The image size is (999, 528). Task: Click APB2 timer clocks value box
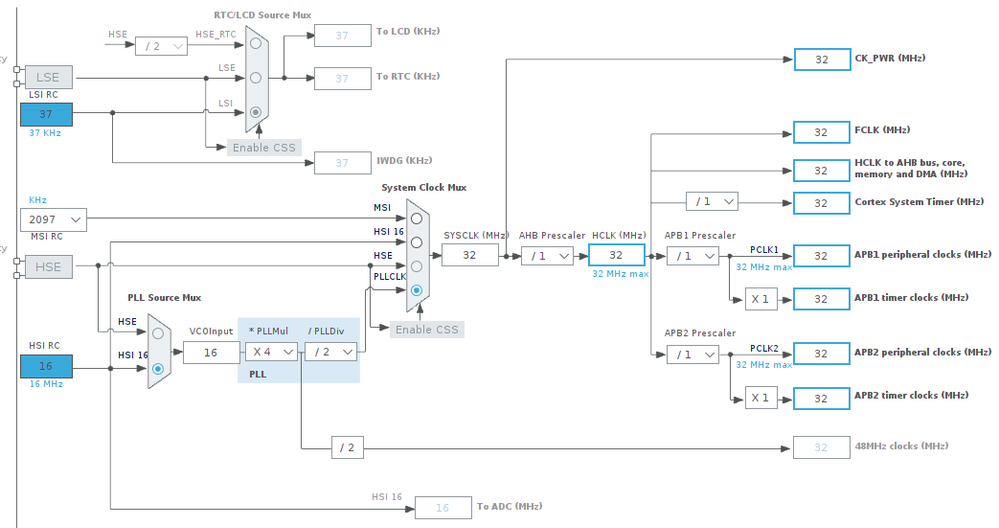821,399
